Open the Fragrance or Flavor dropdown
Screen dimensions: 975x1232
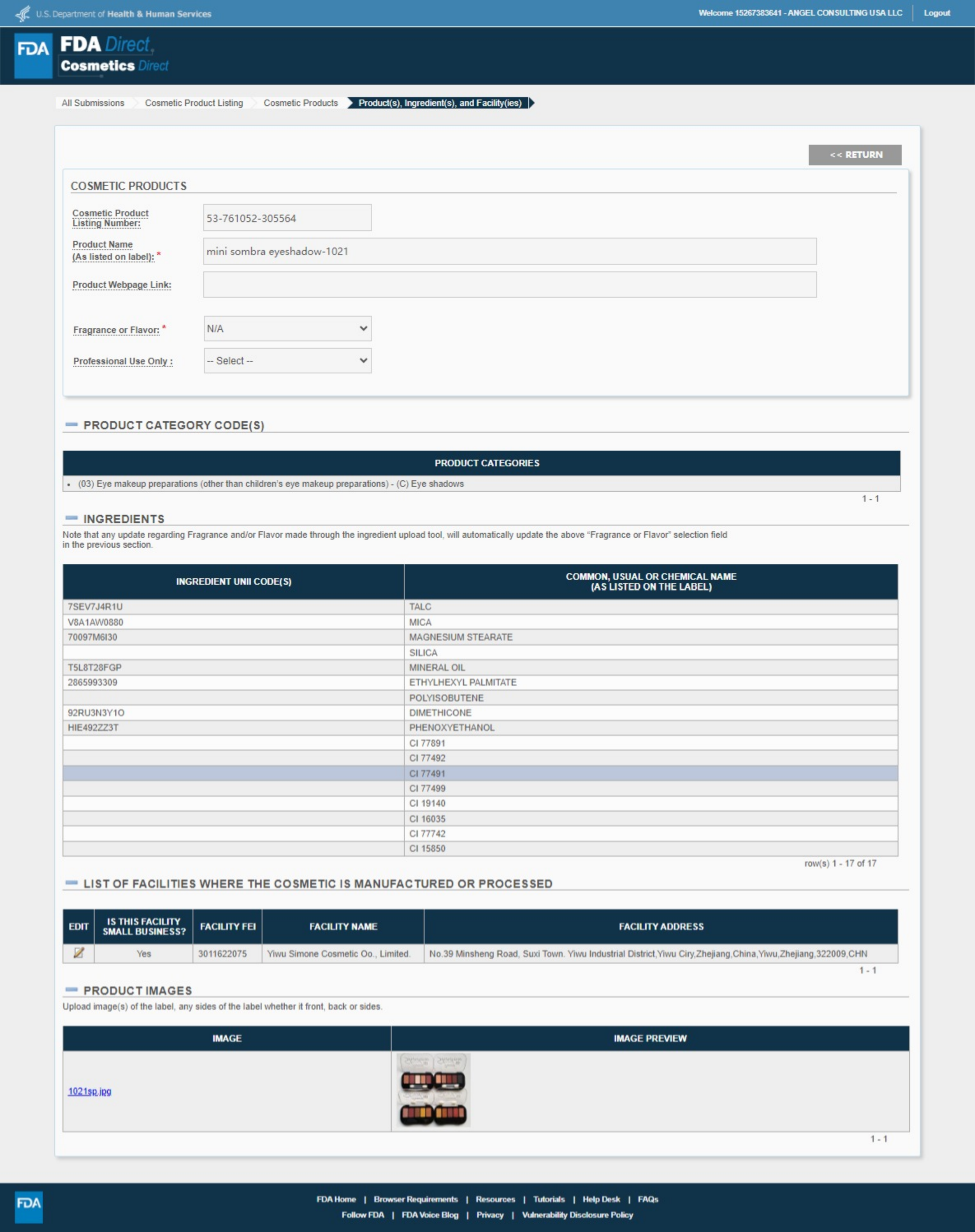(x=287, y=329)
